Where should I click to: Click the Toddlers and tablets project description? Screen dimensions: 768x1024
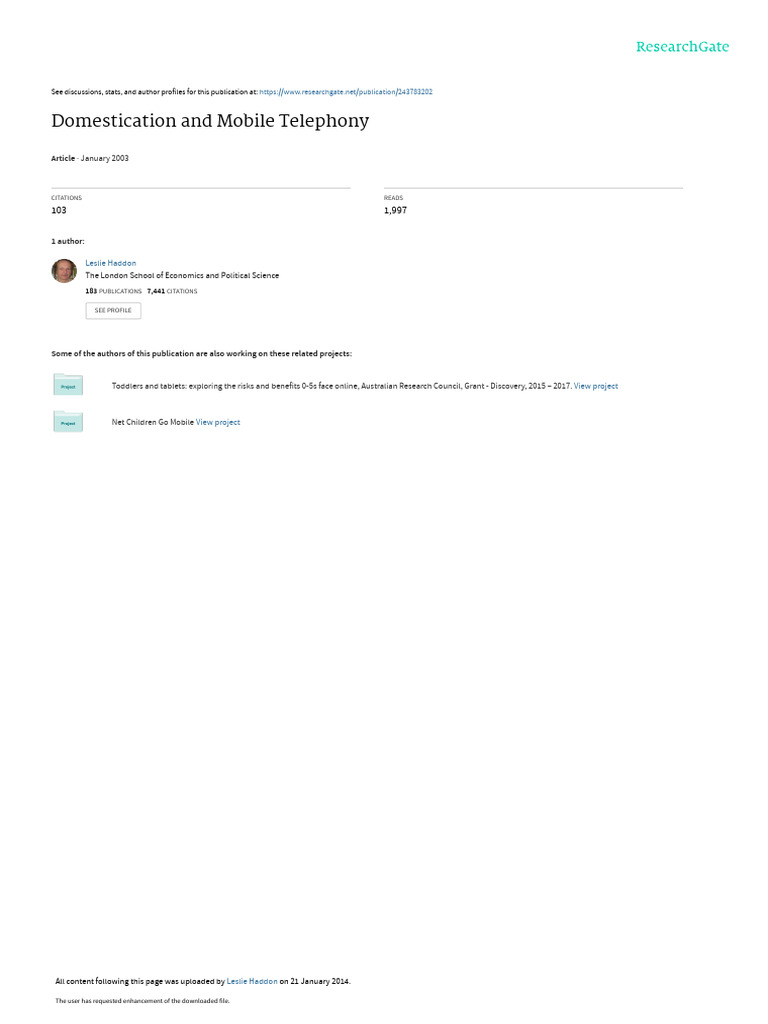pyautogui.click(x=342, y=386)
